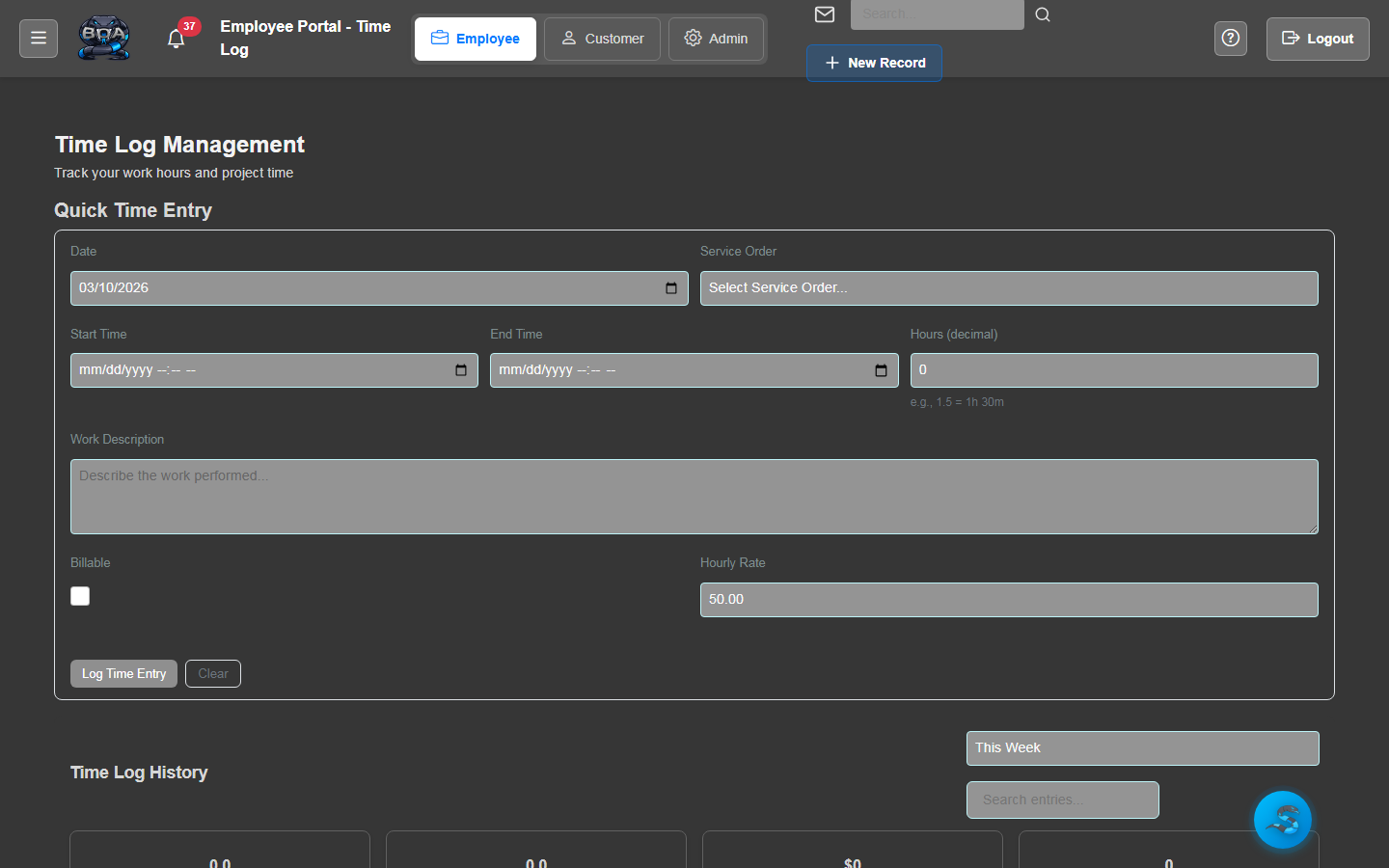Open the help question mark icon
This screenshot has width=1389, height=868.
(1230, 38)
